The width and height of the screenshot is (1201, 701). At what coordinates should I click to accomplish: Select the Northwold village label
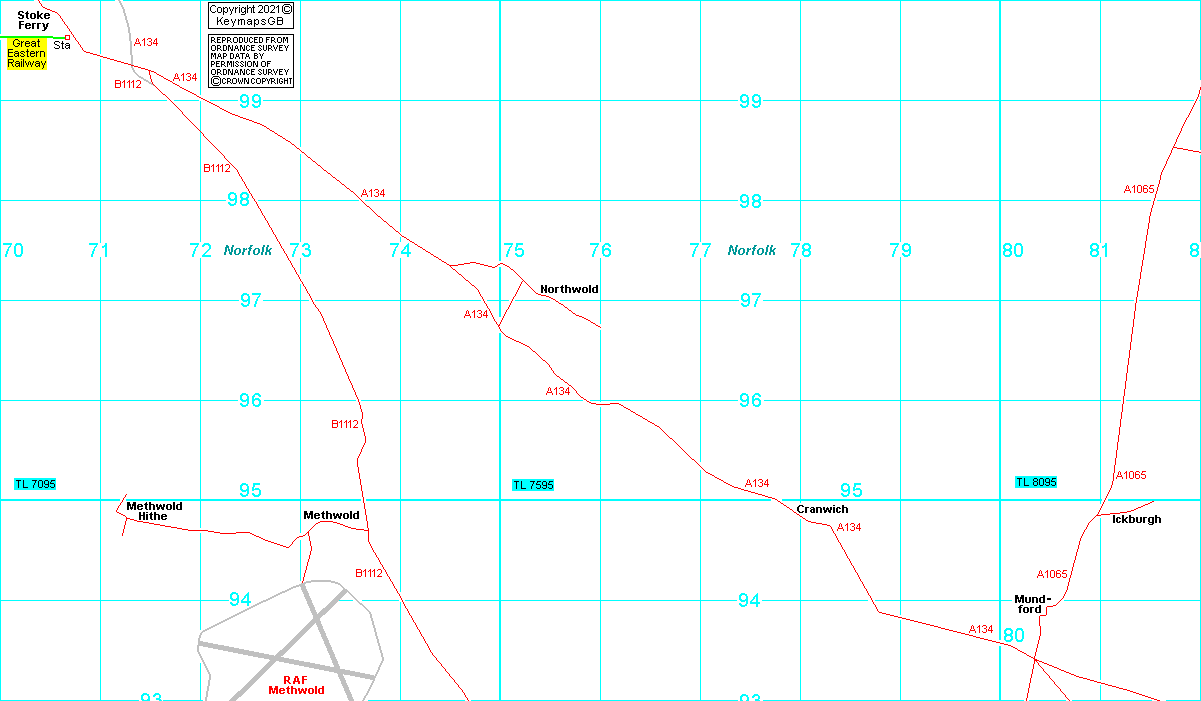click(569, 289)
